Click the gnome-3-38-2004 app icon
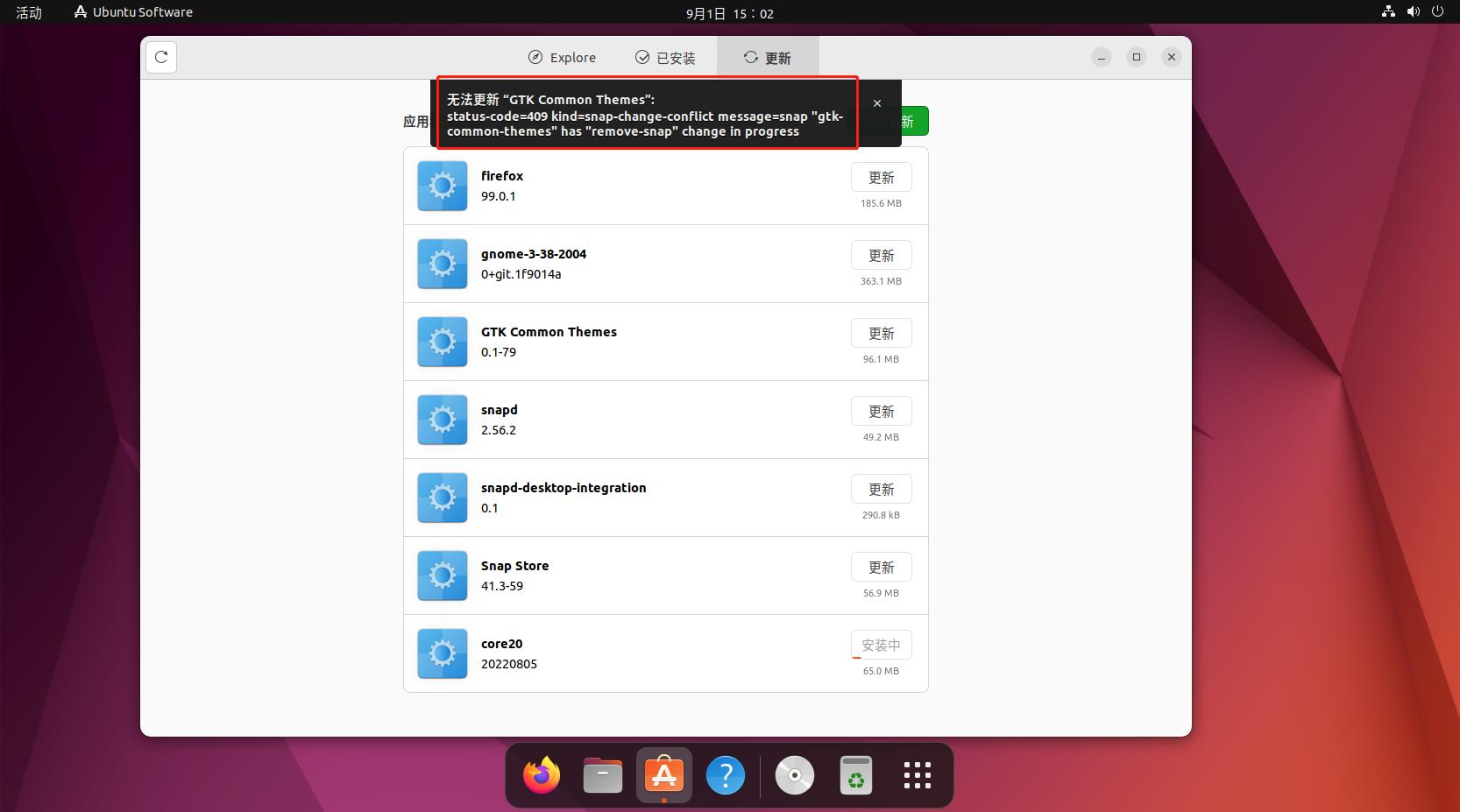 443,264
